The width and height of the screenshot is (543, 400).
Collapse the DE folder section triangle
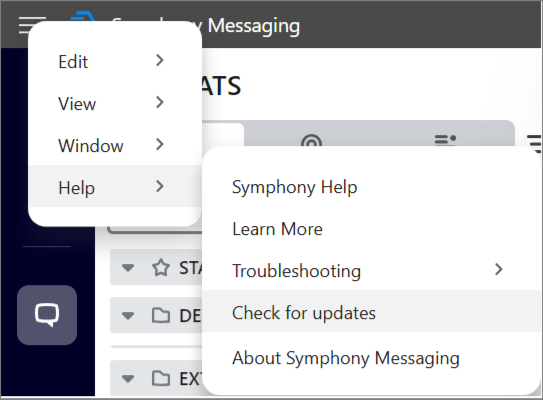128,316
